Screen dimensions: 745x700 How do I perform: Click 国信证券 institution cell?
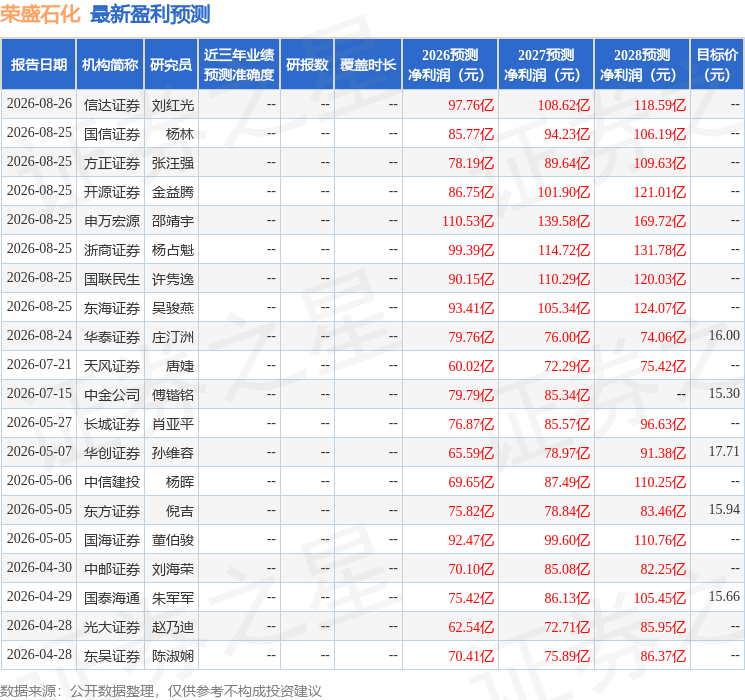[112, 134]
